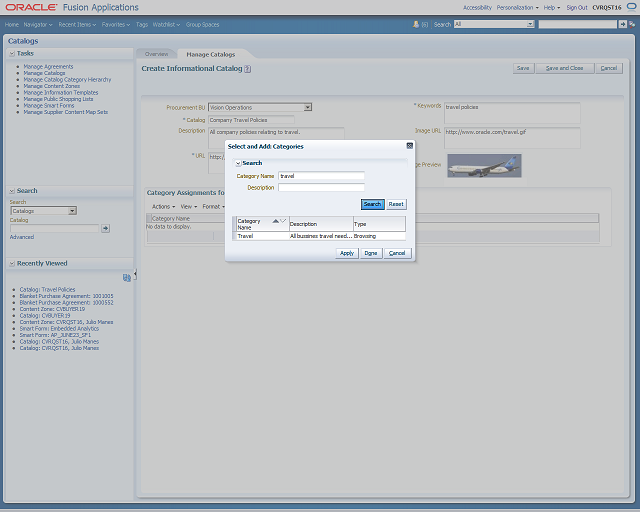
Task: Click the Done button
Action: 371,253
